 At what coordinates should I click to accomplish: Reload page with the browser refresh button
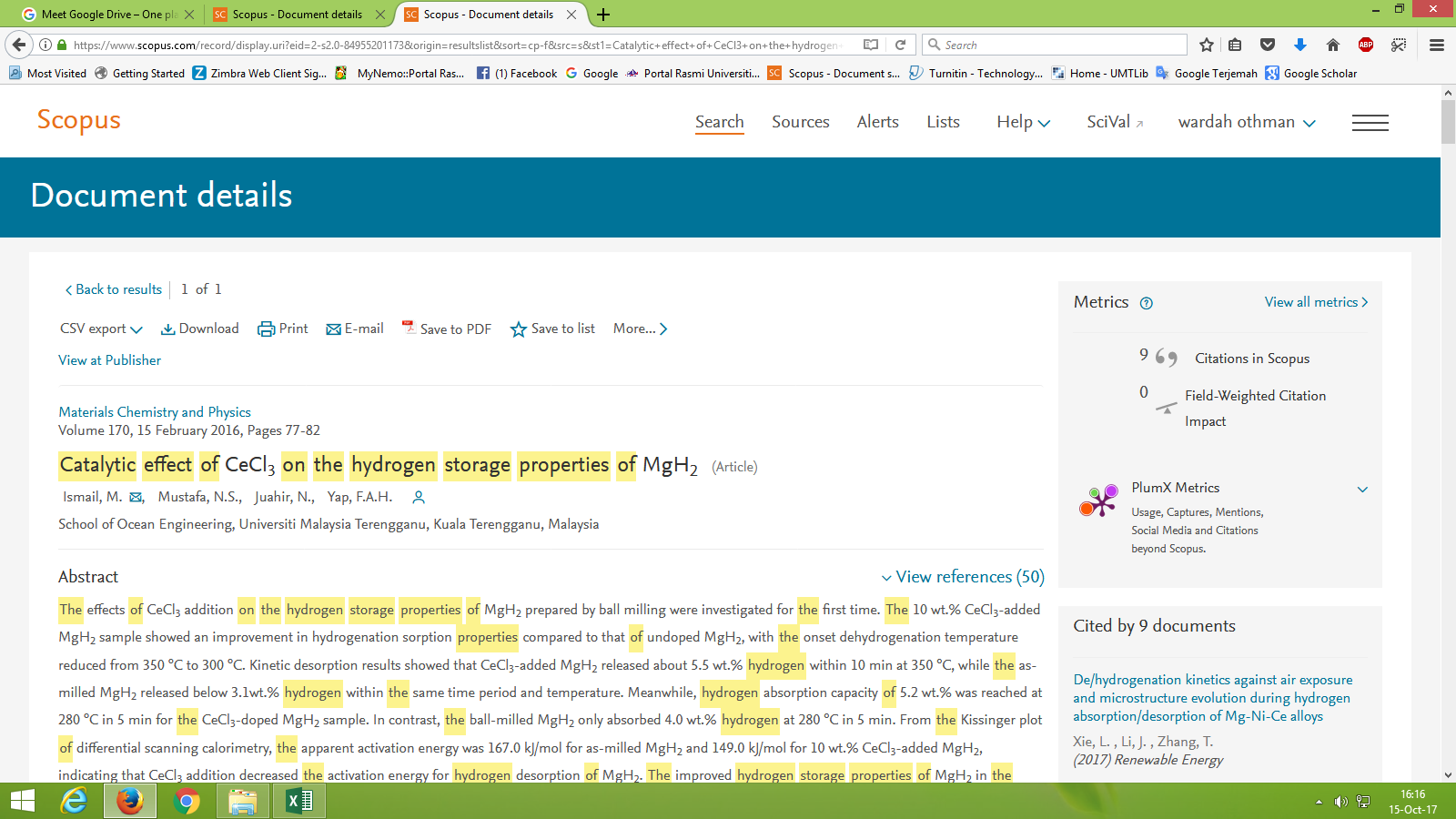(900, 45)
